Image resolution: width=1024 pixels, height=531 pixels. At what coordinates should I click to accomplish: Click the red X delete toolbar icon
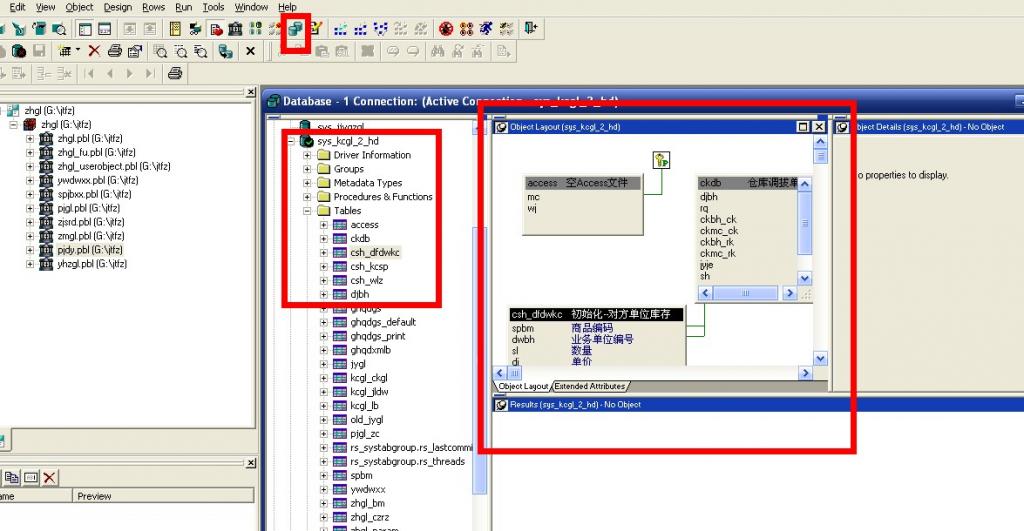[x=94, y=51]
